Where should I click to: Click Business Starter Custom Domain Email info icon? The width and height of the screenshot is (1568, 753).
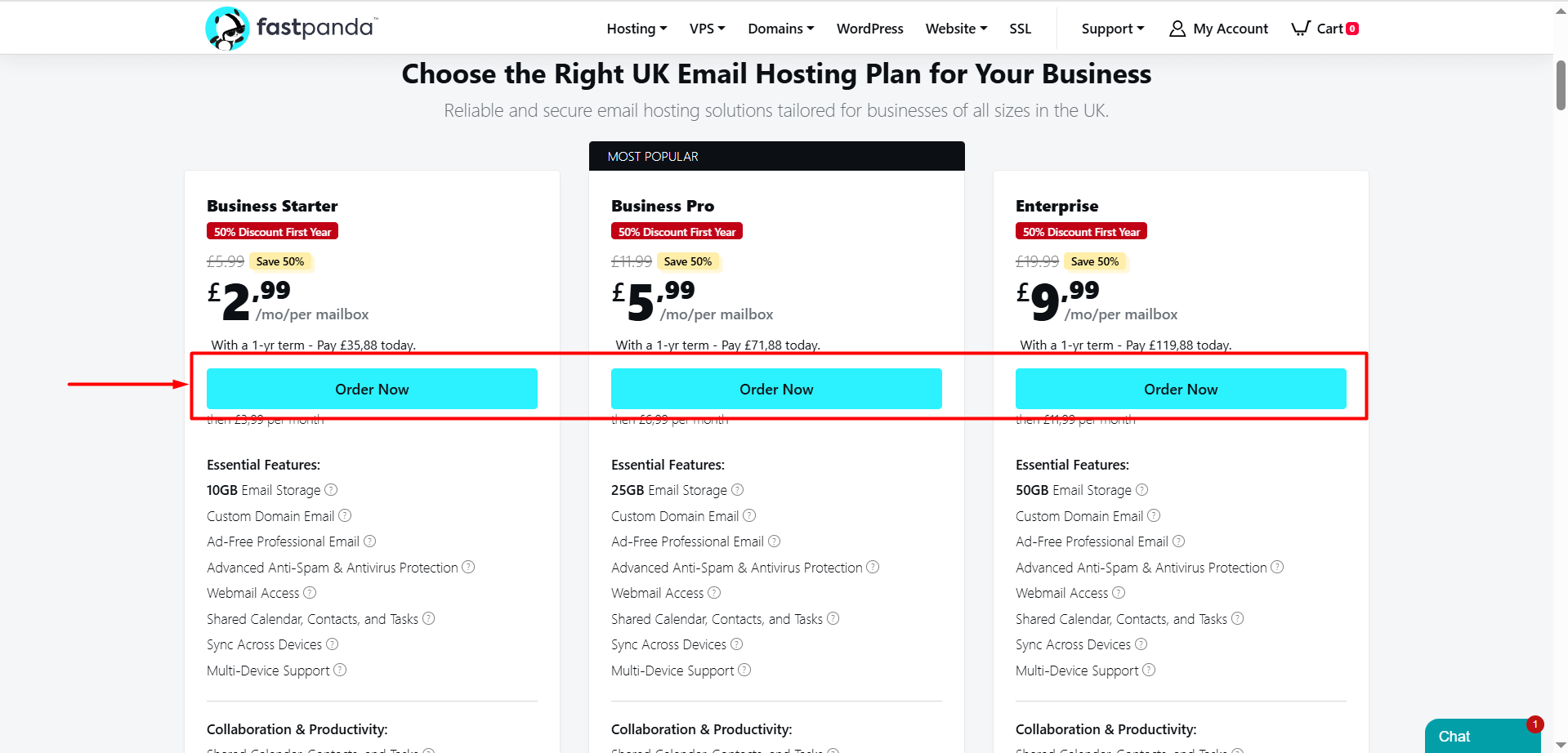click(345, 516)
